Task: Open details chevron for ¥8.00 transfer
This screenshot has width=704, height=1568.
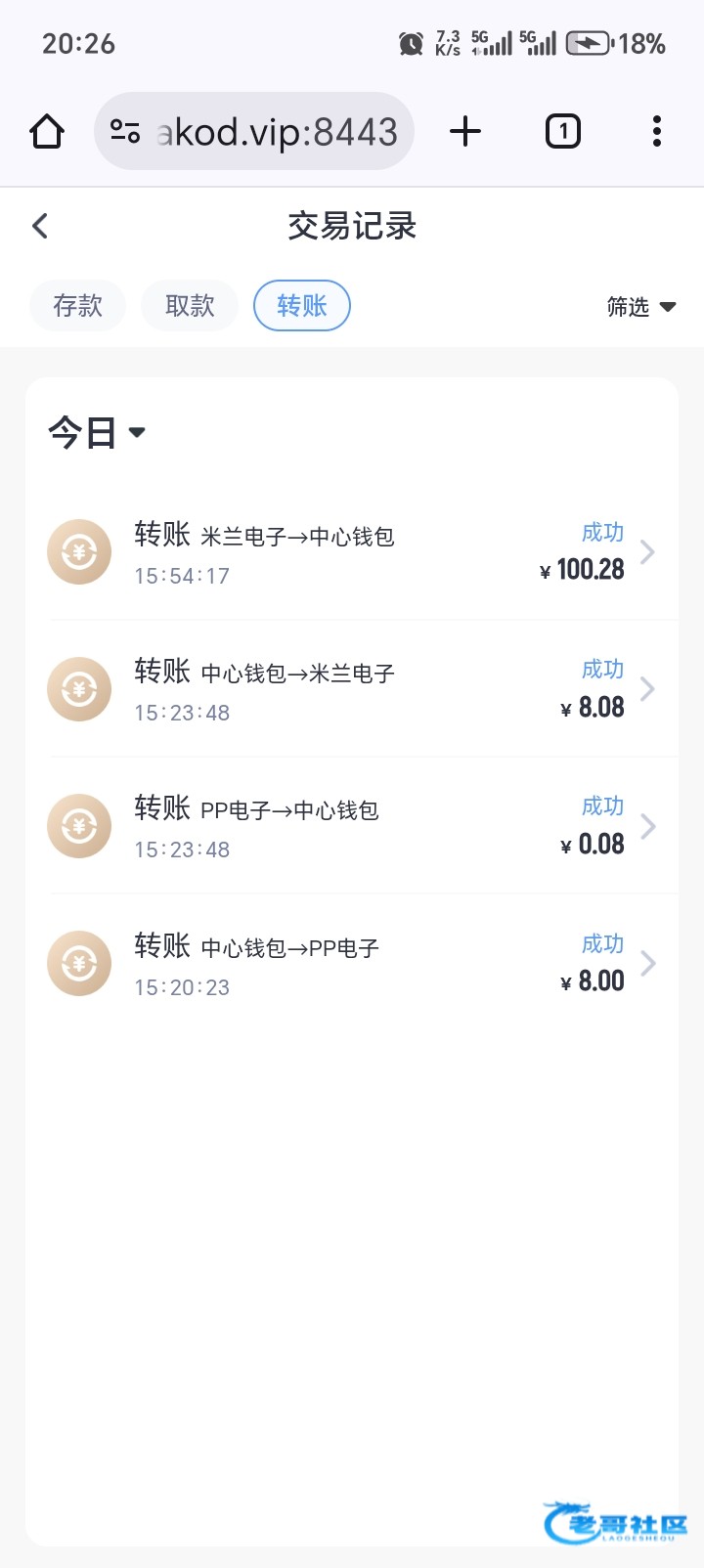Action: point(647,963)
